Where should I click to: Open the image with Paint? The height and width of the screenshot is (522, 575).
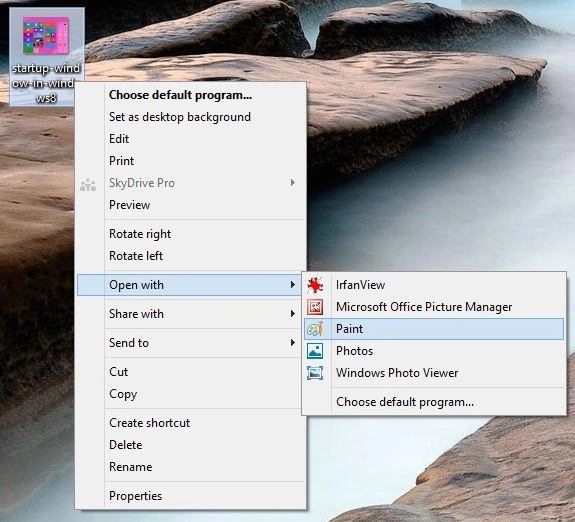[434, 329]
